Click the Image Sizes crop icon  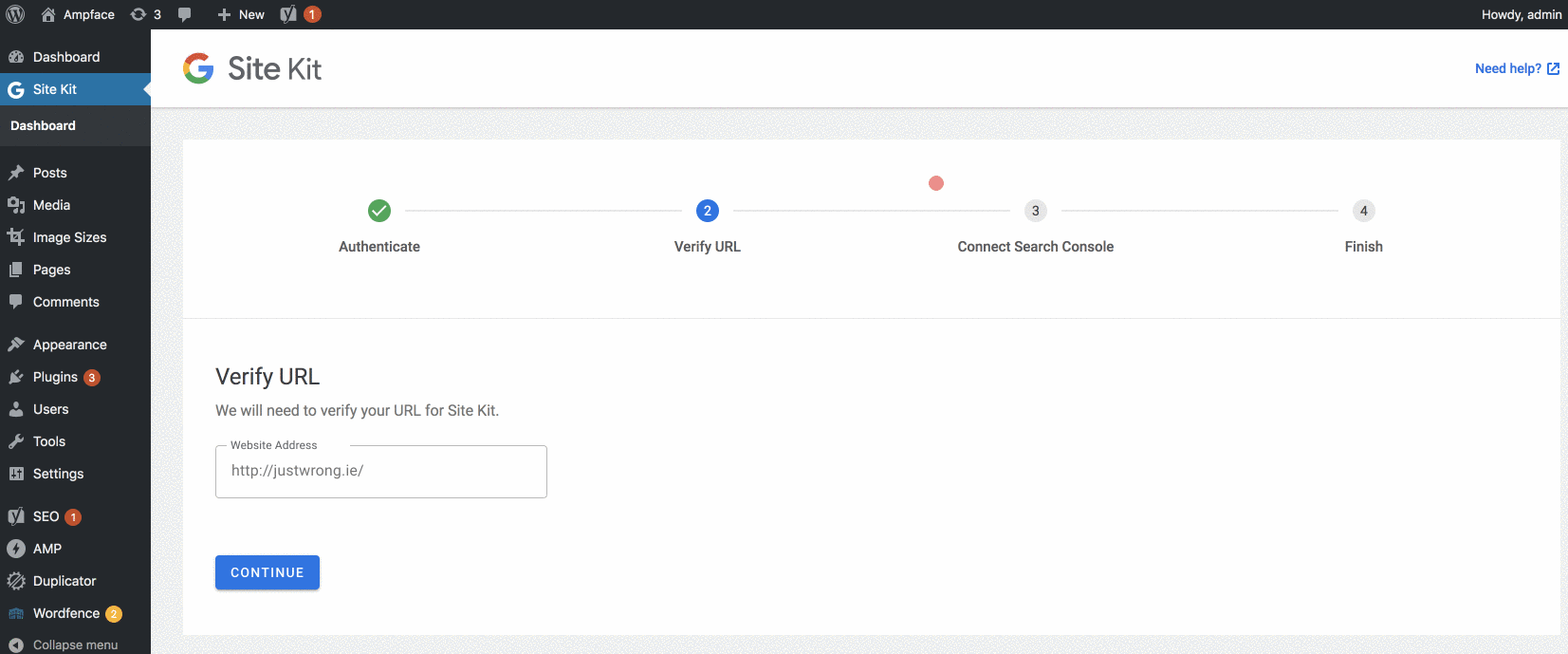16,237
